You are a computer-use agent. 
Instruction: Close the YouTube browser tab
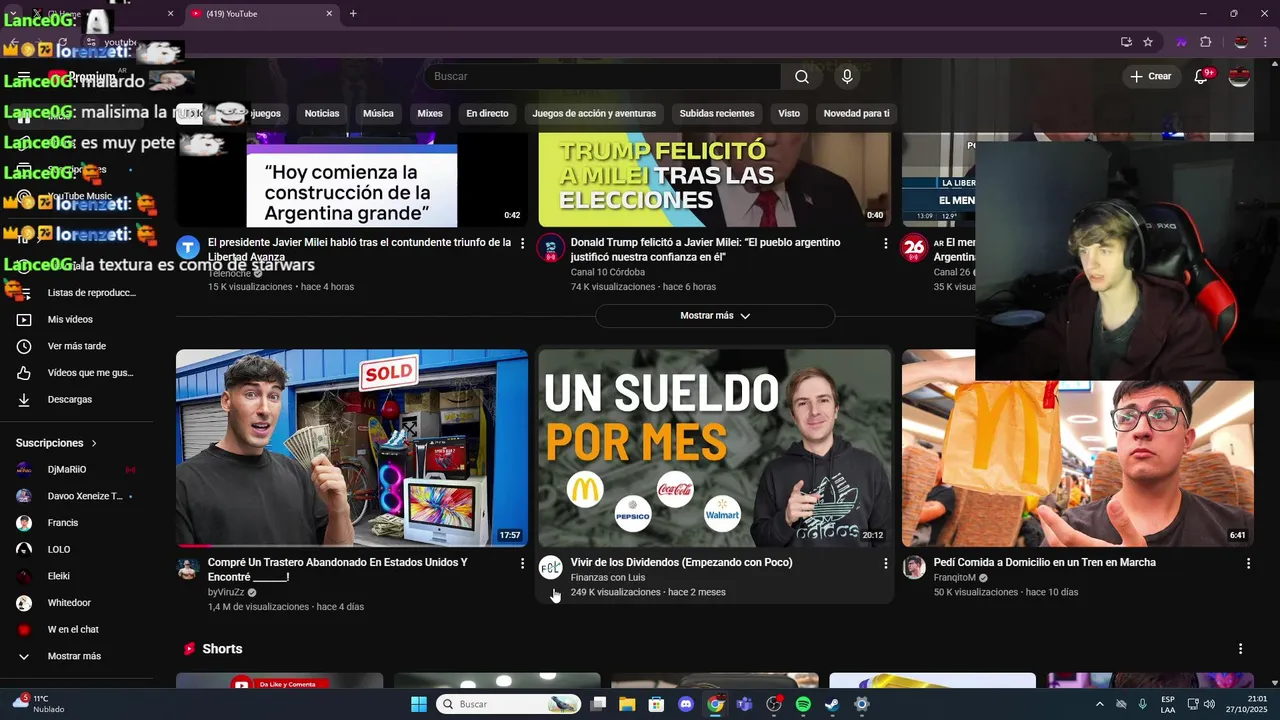tap(329, 14)
